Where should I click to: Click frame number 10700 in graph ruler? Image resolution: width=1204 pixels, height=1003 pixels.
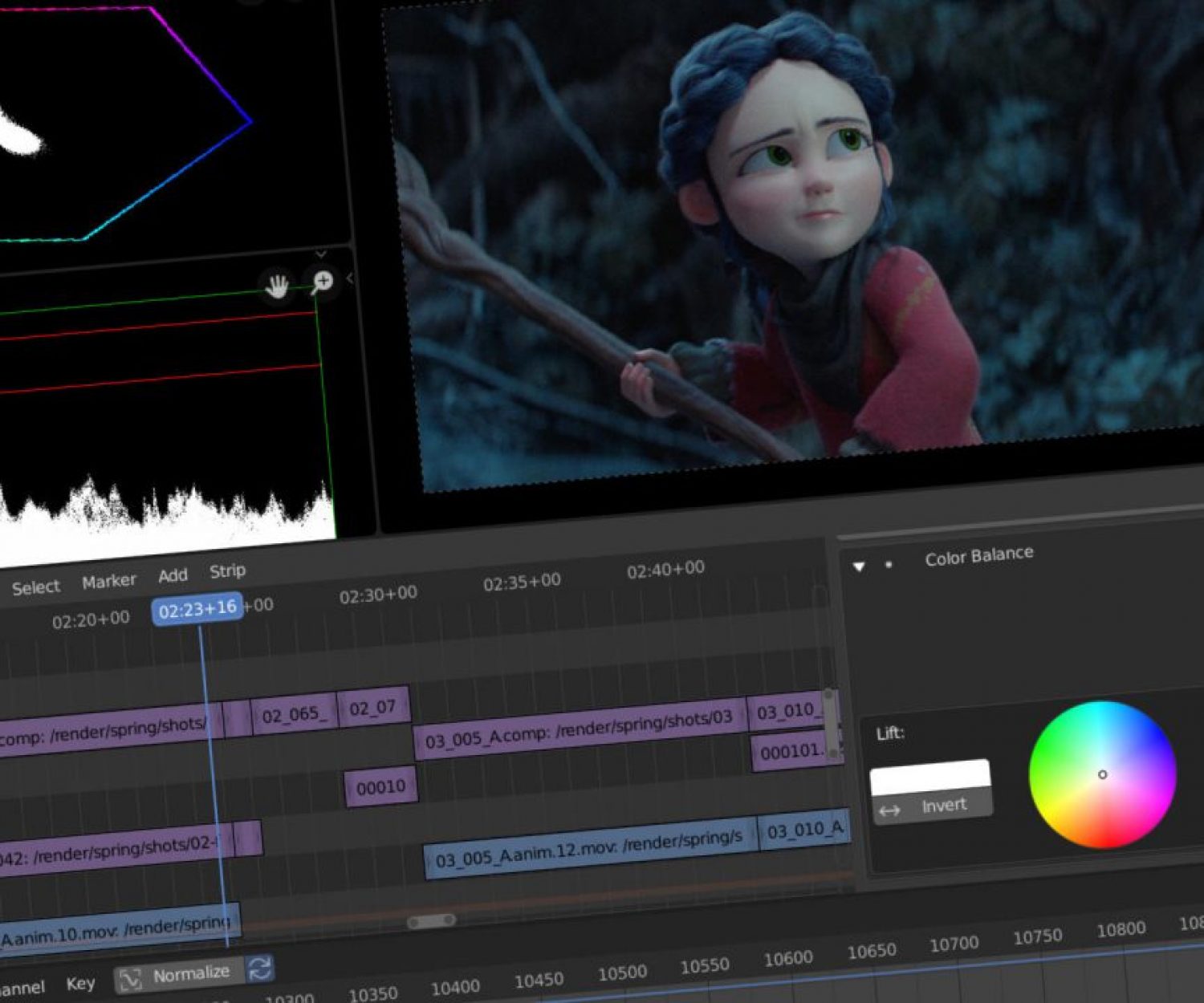coord(954,944)
